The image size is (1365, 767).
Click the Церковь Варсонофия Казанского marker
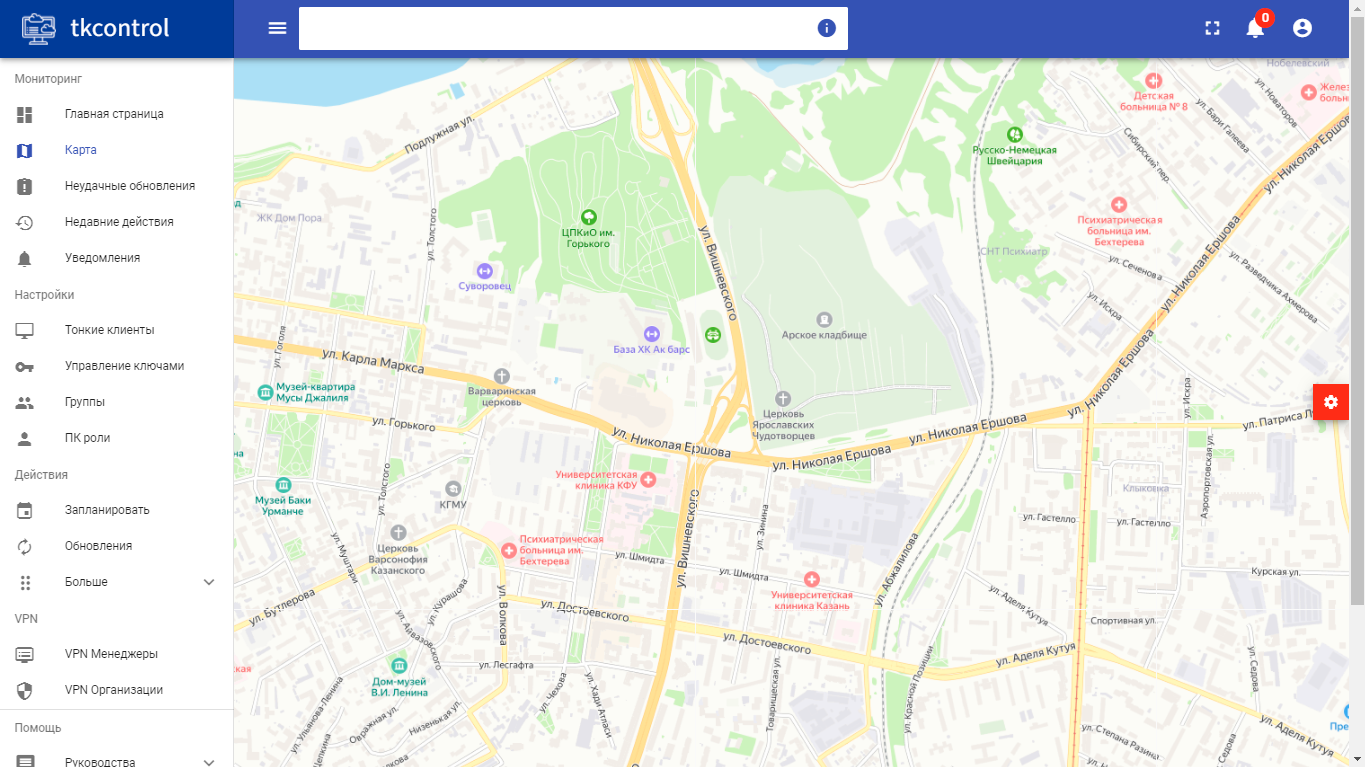point(398,533)
